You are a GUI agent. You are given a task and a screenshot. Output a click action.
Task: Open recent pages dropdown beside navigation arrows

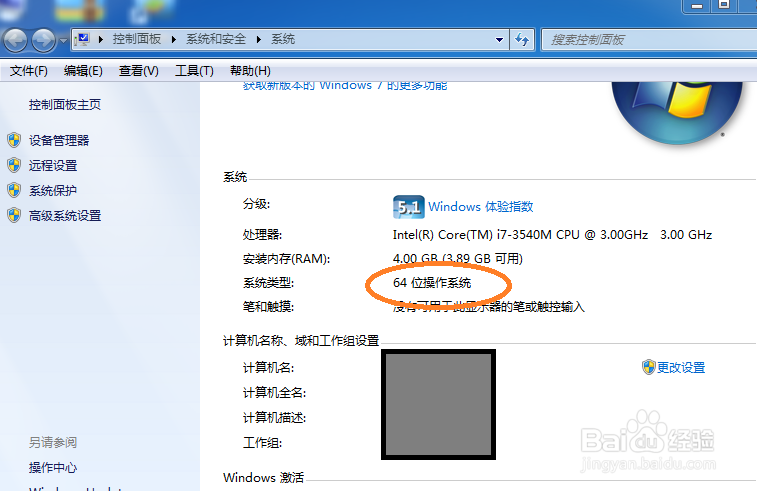click(x=63, y=41)
